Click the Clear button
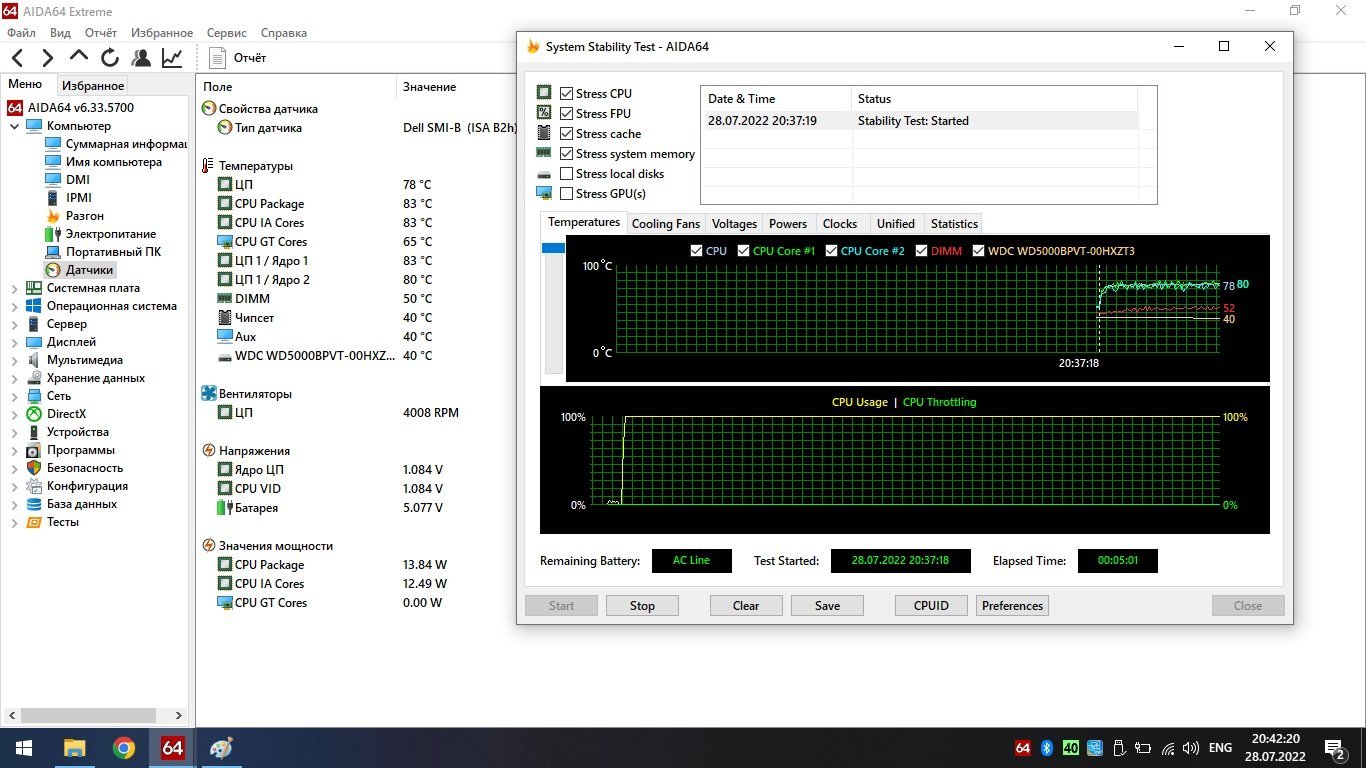This screenshot has width=1366, height=768. pos(746,605)
